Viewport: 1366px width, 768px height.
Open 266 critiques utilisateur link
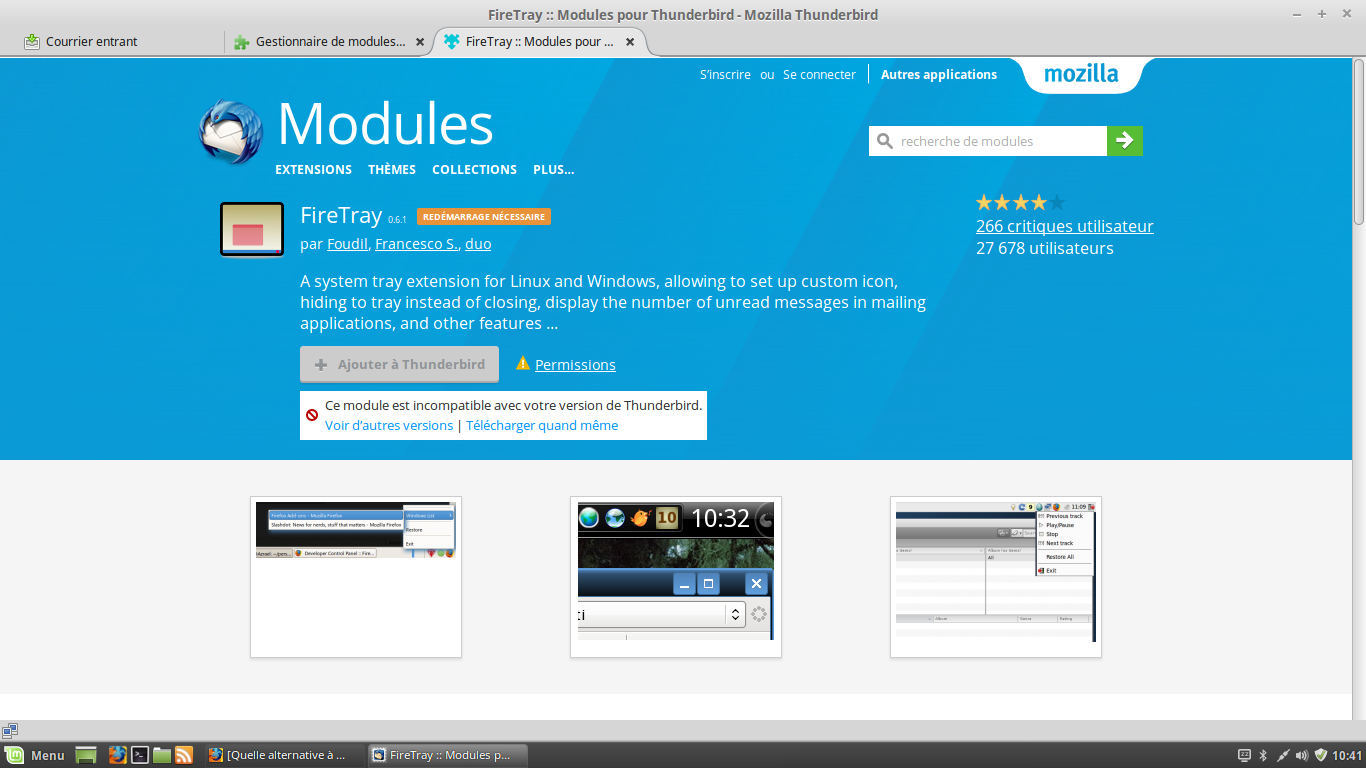point(1065,226)
